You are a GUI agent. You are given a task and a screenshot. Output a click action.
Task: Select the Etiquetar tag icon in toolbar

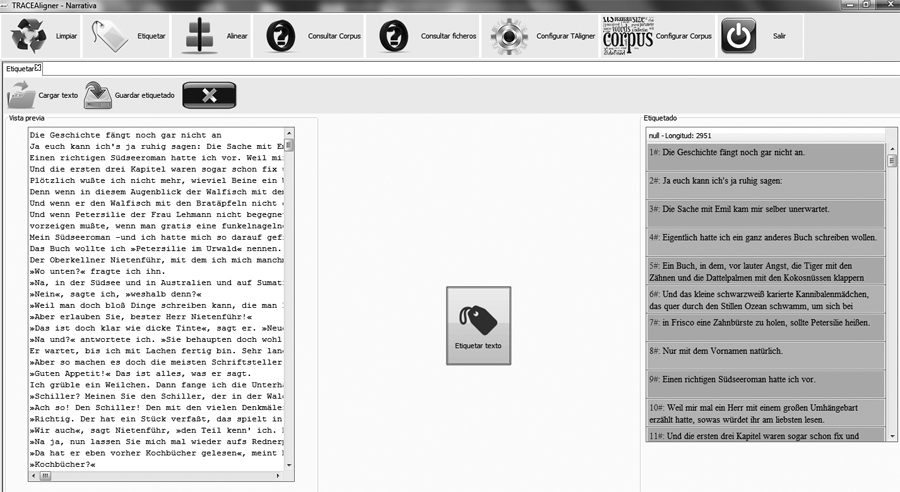[x=110, y=36]
